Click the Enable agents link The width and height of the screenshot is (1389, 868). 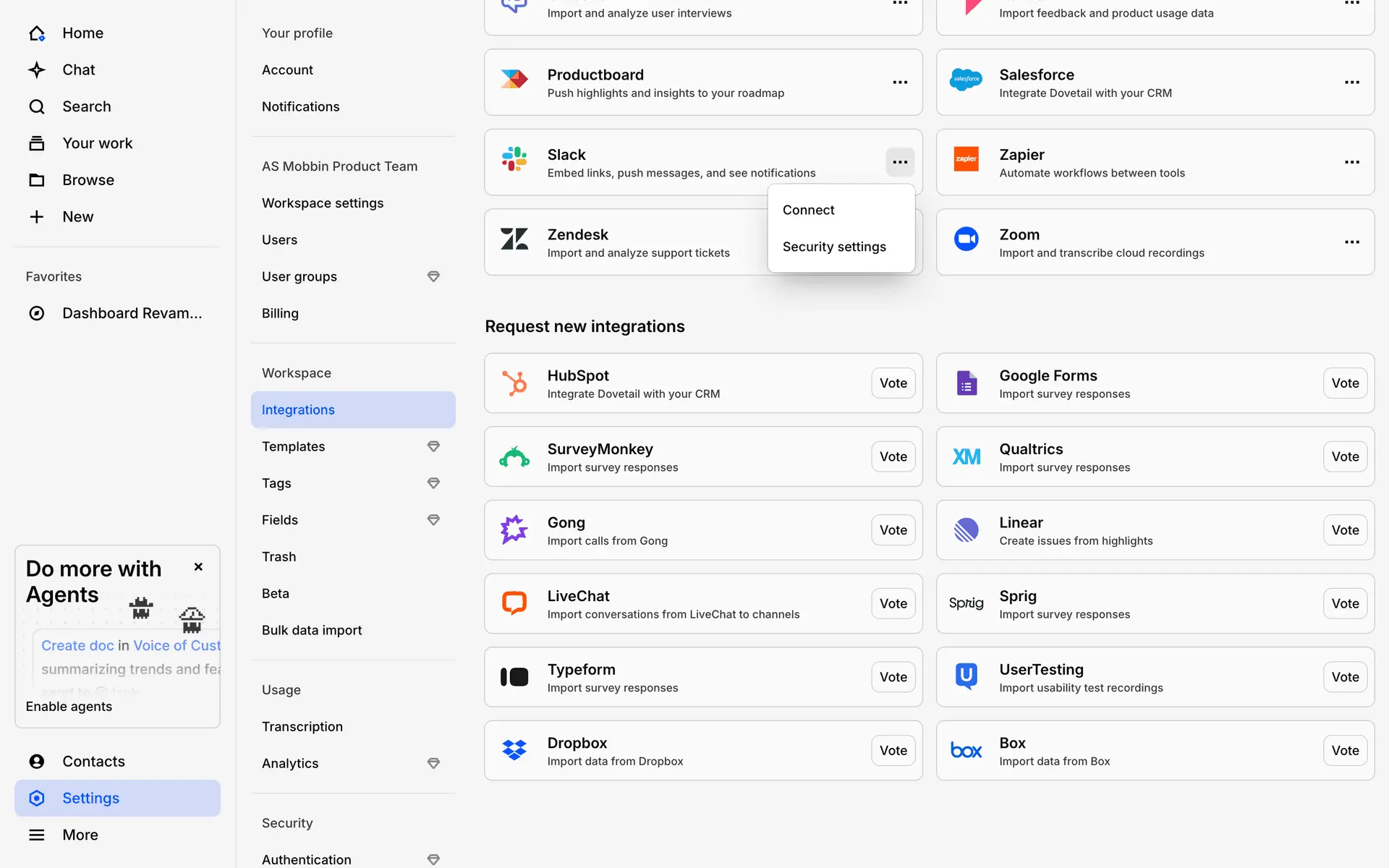pos(69,707)
